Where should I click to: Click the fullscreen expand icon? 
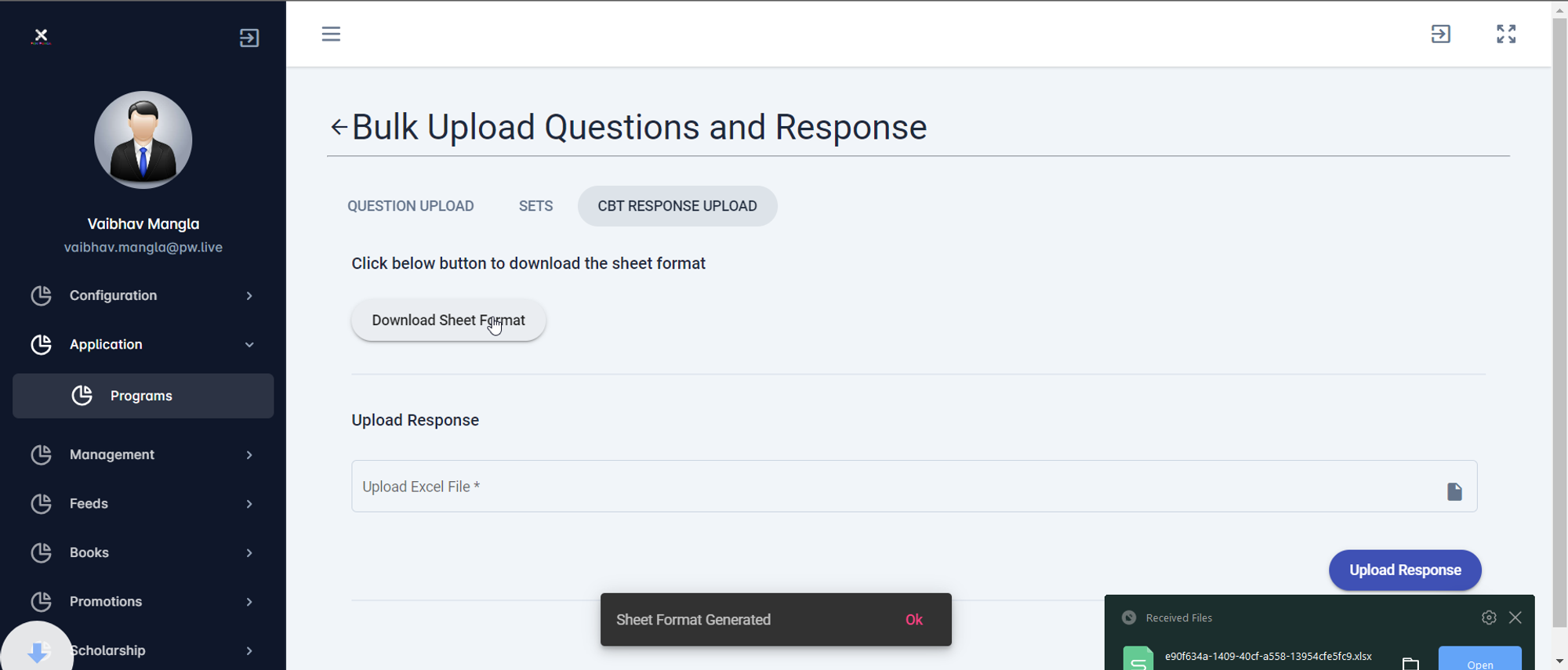(1506, 34)
